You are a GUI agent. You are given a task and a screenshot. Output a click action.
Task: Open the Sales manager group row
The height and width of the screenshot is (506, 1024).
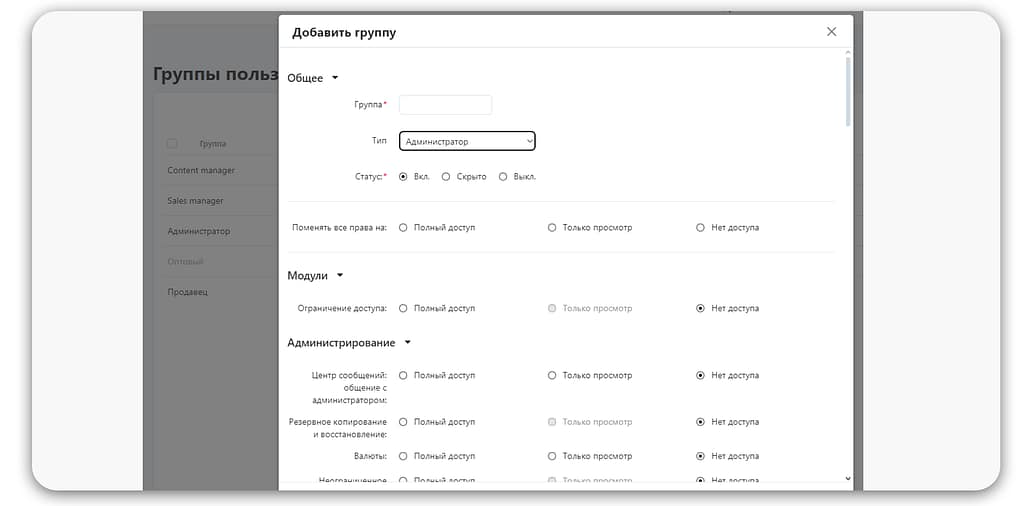coord(195,201)
